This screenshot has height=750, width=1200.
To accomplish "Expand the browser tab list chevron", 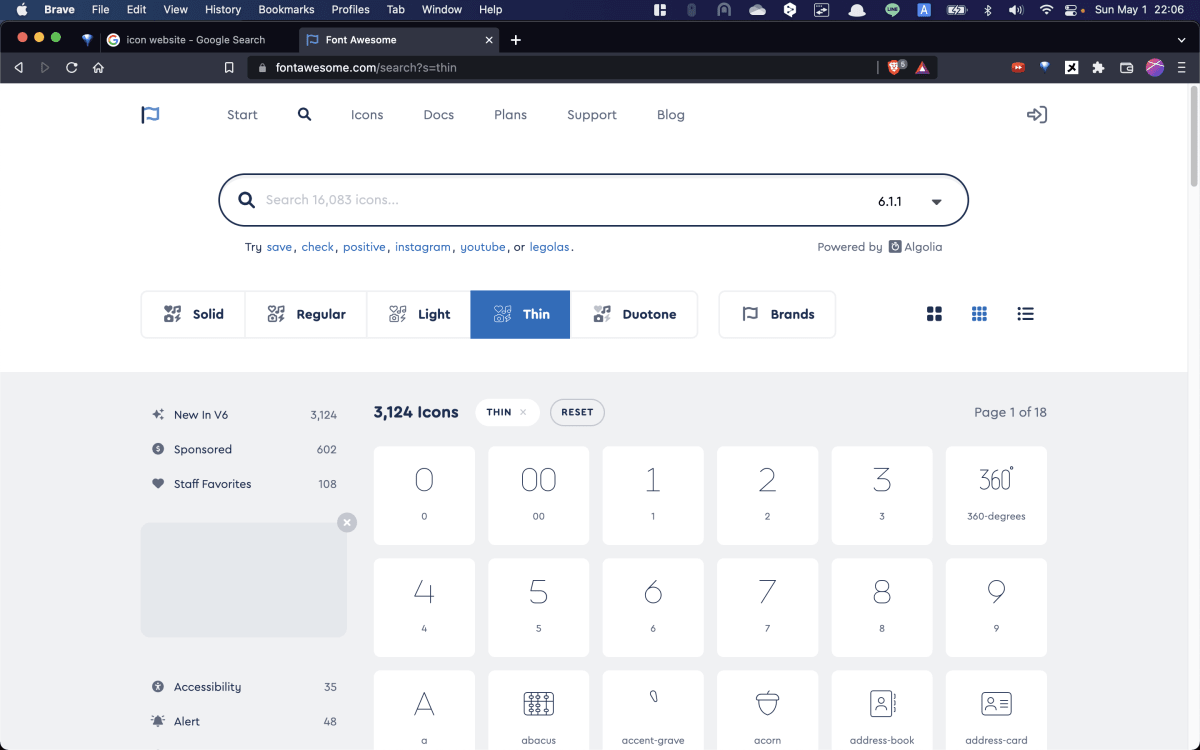I will point(1181,40).
